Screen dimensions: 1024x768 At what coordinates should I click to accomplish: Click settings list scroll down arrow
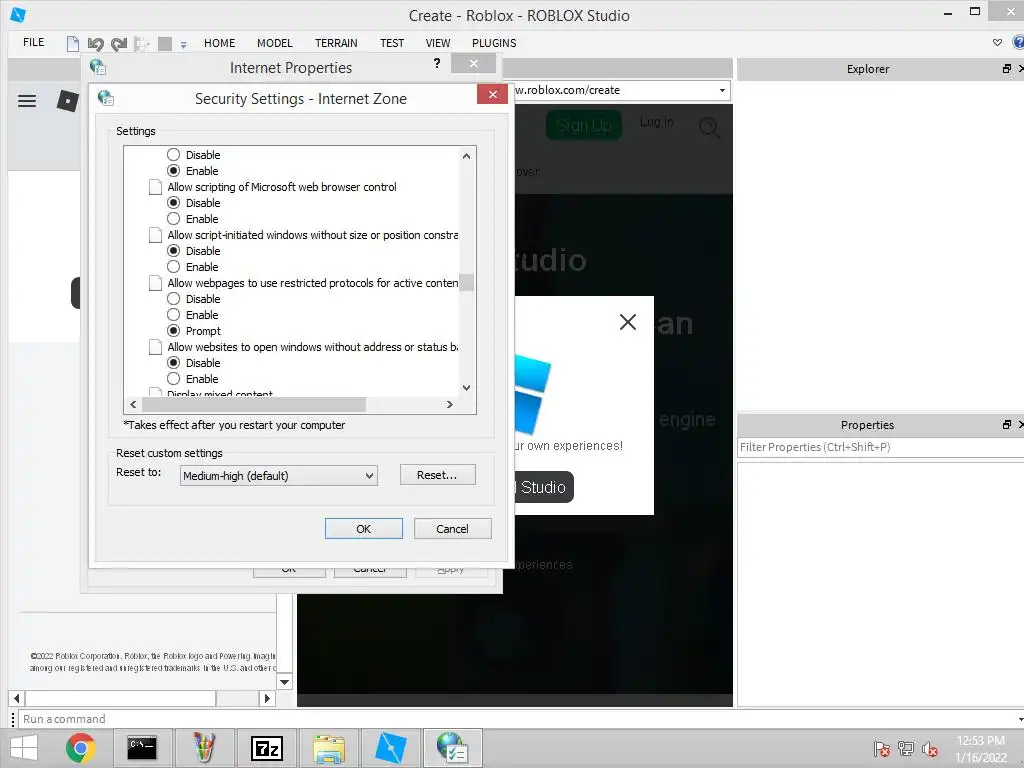coord(466,387)
